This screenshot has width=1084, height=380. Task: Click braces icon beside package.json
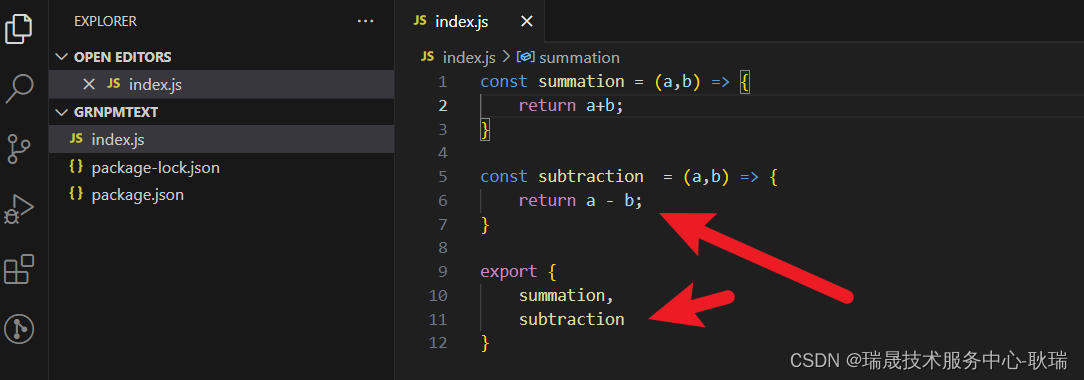point(77,195)
